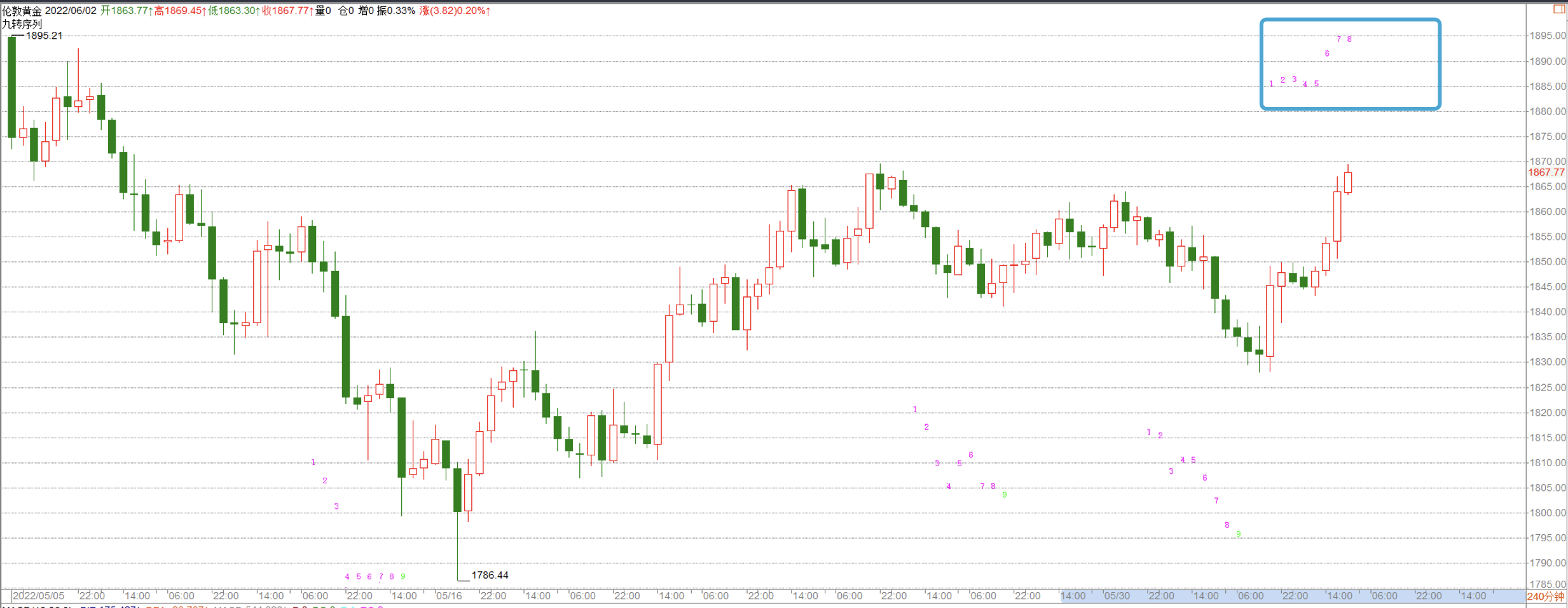Click the 2022/05/05 date on time axis
Image resolution: width=1568 pixels, height=608 pixels.
pyautogui.click(x=38, y=596)
